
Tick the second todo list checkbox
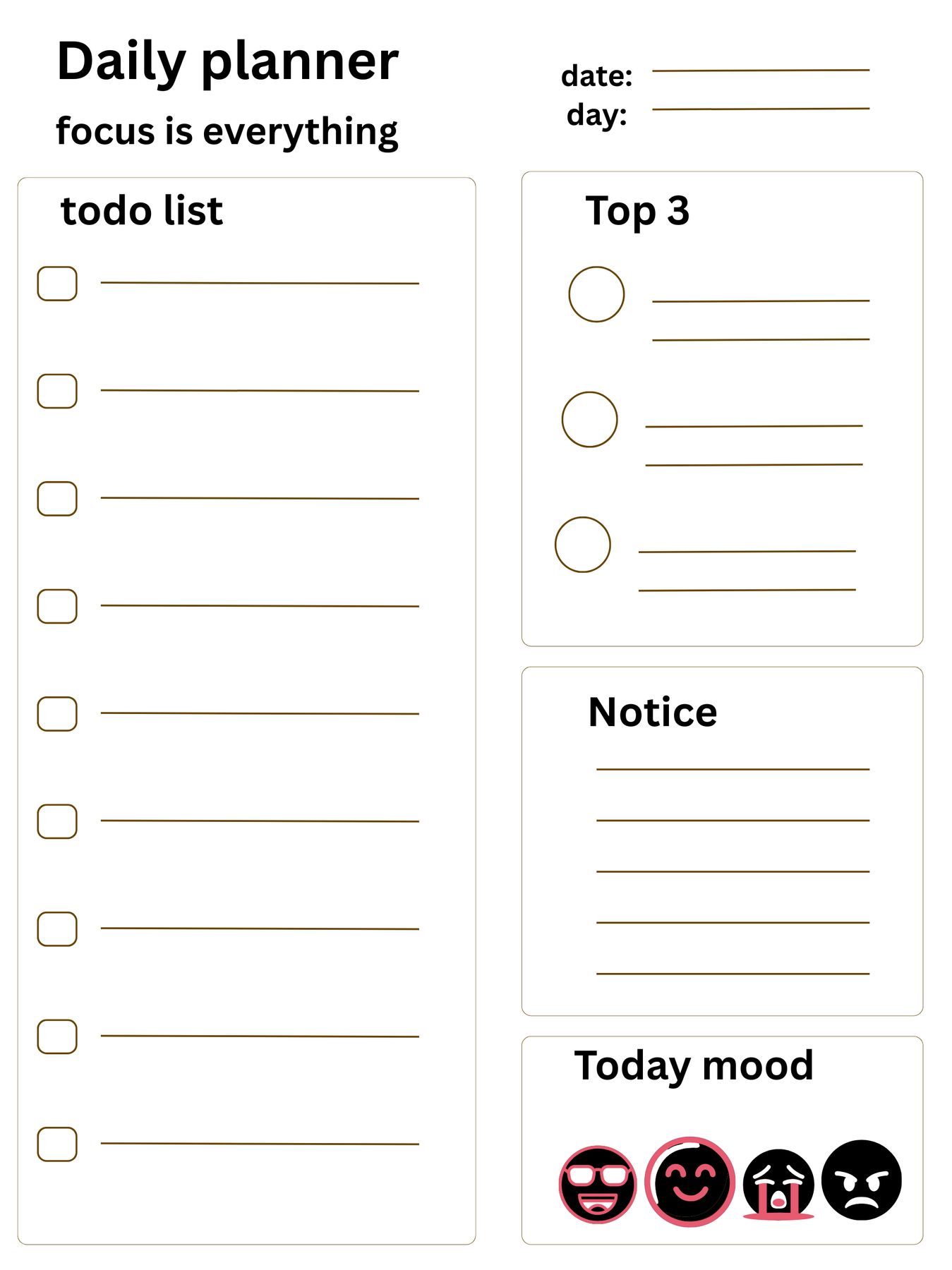(x=57, y=391)
